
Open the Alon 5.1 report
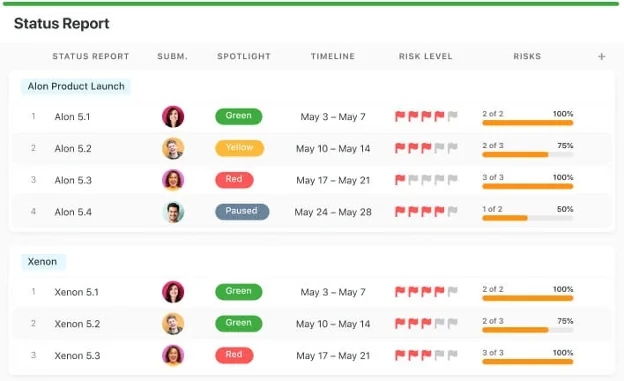coord(72,117)
